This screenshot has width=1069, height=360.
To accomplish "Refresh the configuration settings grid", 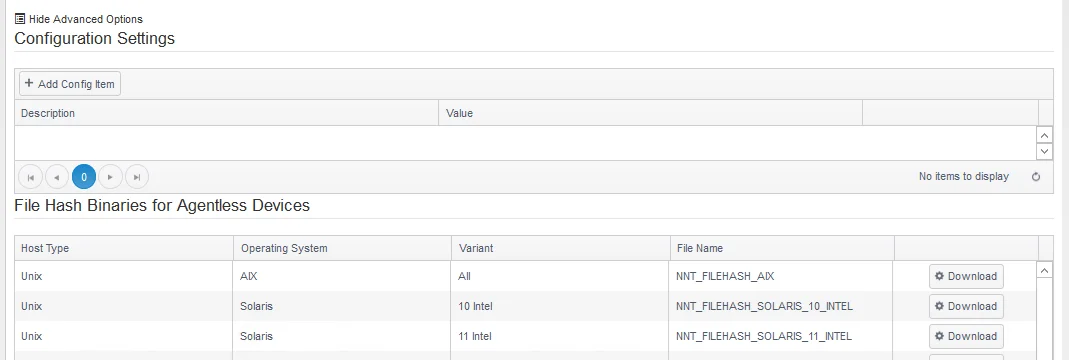I will click(1036, 177).
